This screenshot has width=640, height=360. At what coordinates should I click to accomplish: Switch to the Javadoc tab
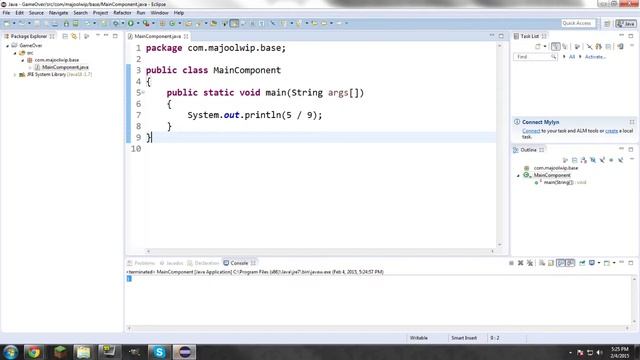coord(171,263)
